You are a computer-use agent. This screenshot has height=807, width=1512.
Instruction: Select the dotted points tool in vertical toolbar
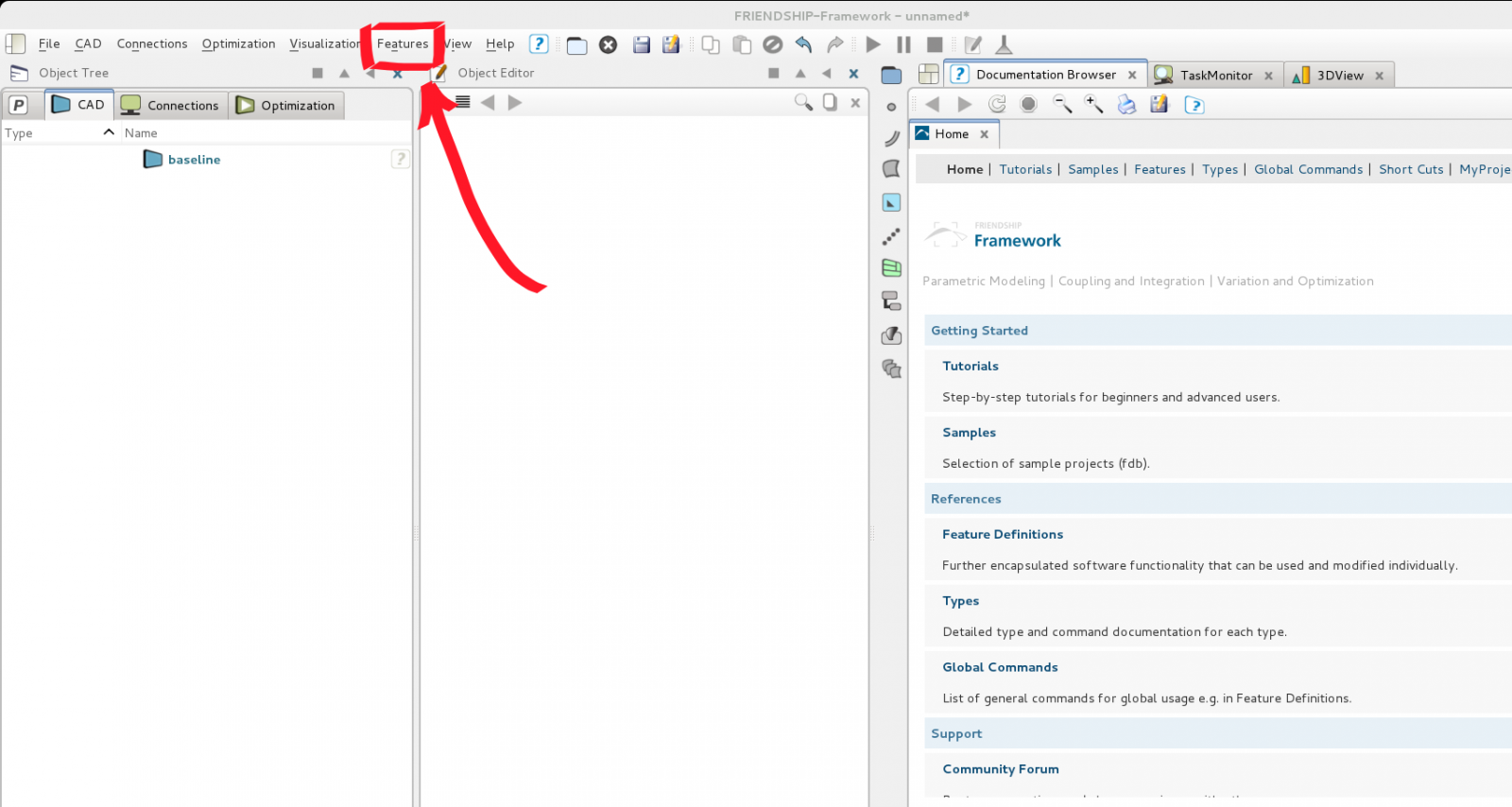[891, 235]
